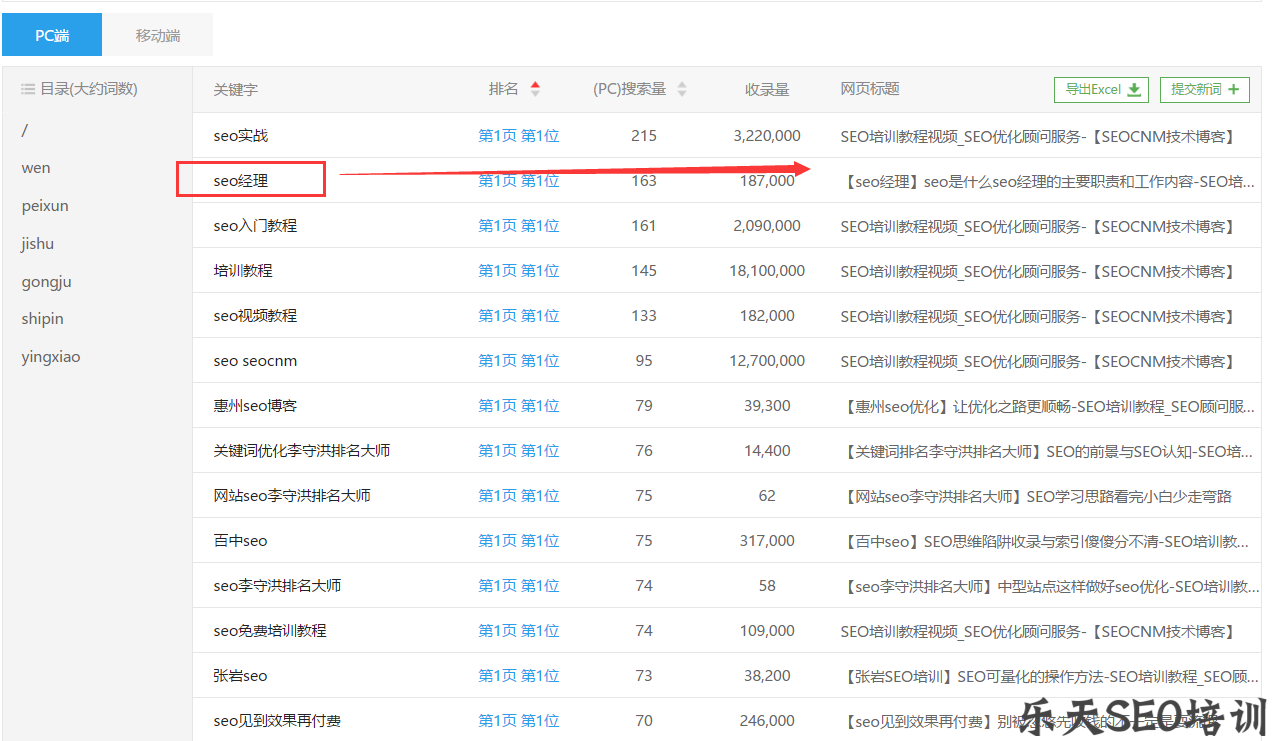Switch to the PC端 tab
Viewport: 1275px width, 741px height.
click(x=52, y=35)
